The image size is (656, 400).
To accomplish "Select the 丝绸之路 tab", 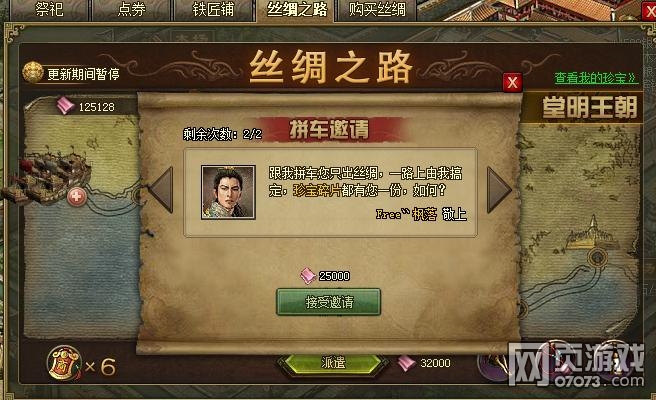I will pyautogui.click(x=297, y=10).
